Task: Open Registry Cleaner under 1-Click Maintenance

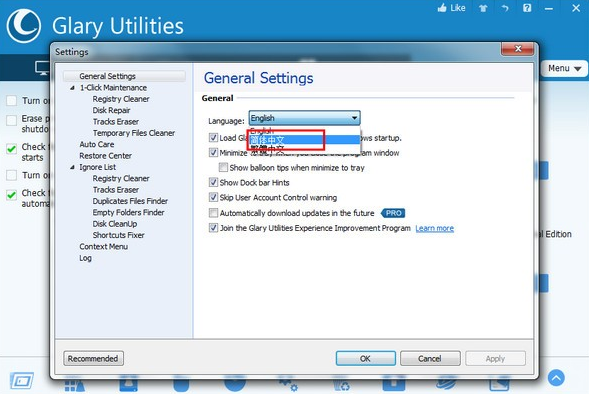Action: pos(121,99)
